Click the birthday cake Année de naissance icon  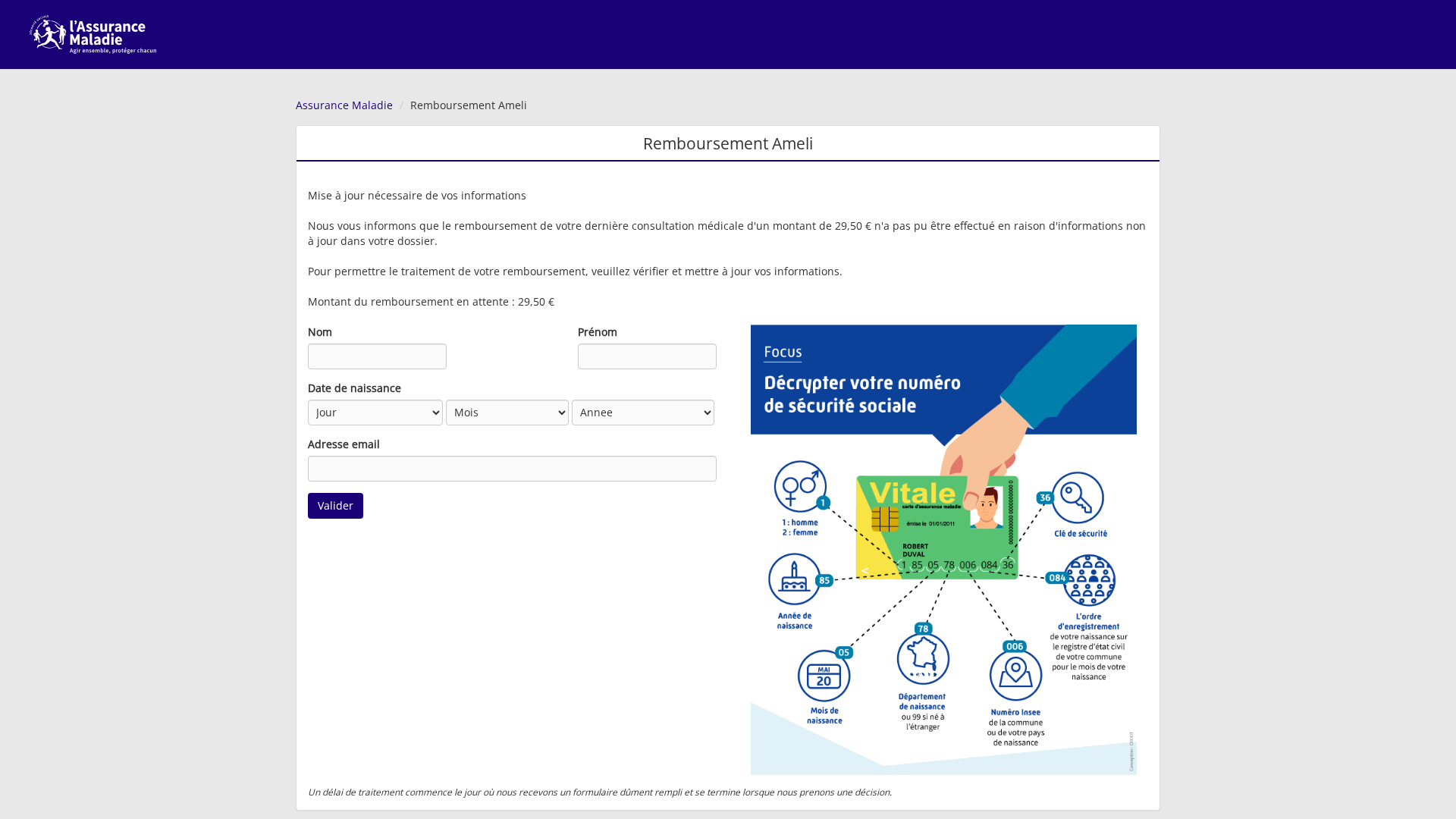click(x=795, y=579)
